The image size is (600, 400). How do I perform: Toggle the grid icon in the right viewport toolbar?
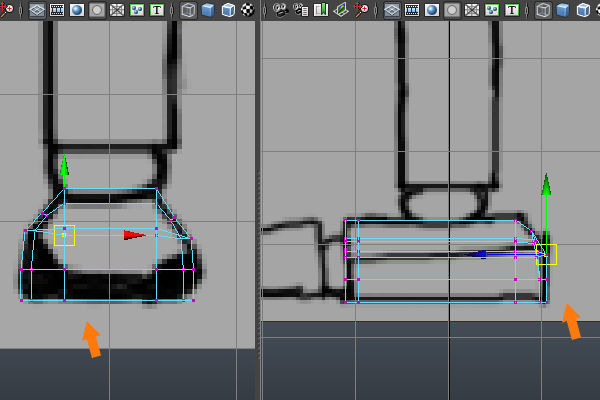point(391,11)
